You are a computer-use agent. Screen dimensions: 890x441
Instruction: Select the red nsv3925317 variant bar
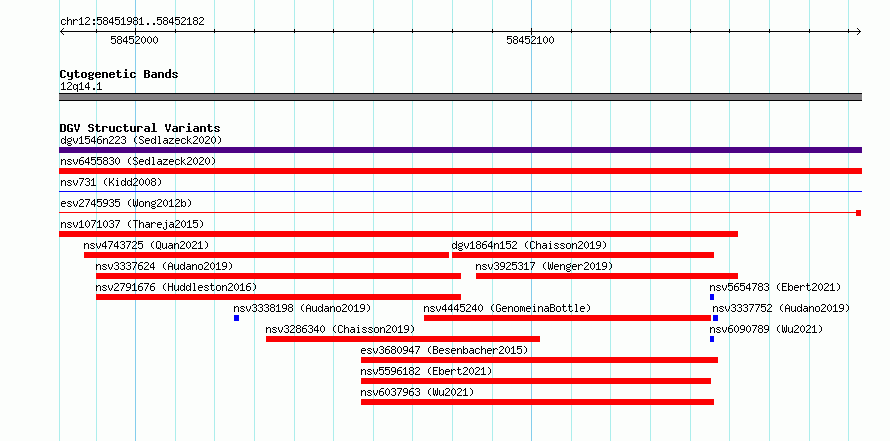pyautogui.click(x=607, y=276)
